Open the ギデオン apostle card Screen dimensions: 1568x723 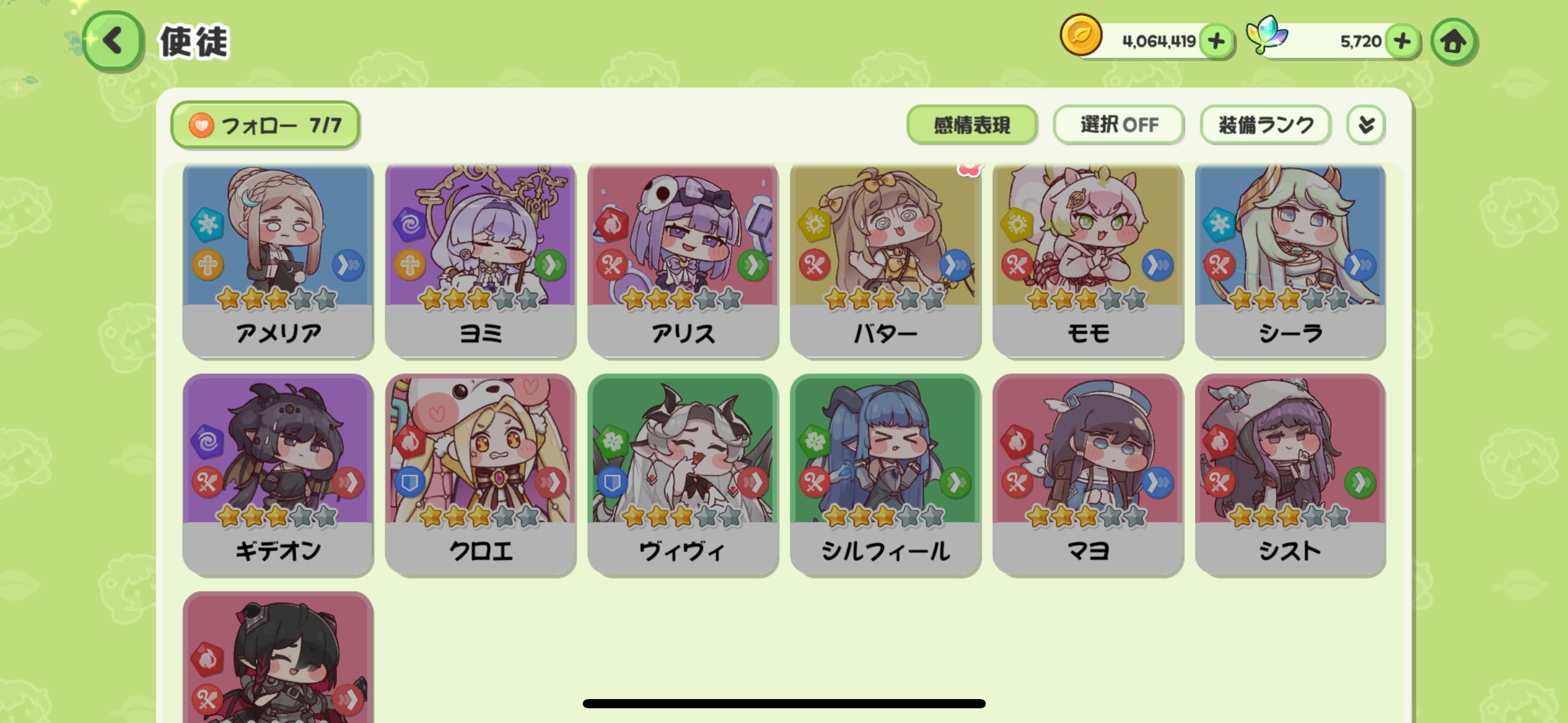tap(278, 475)
